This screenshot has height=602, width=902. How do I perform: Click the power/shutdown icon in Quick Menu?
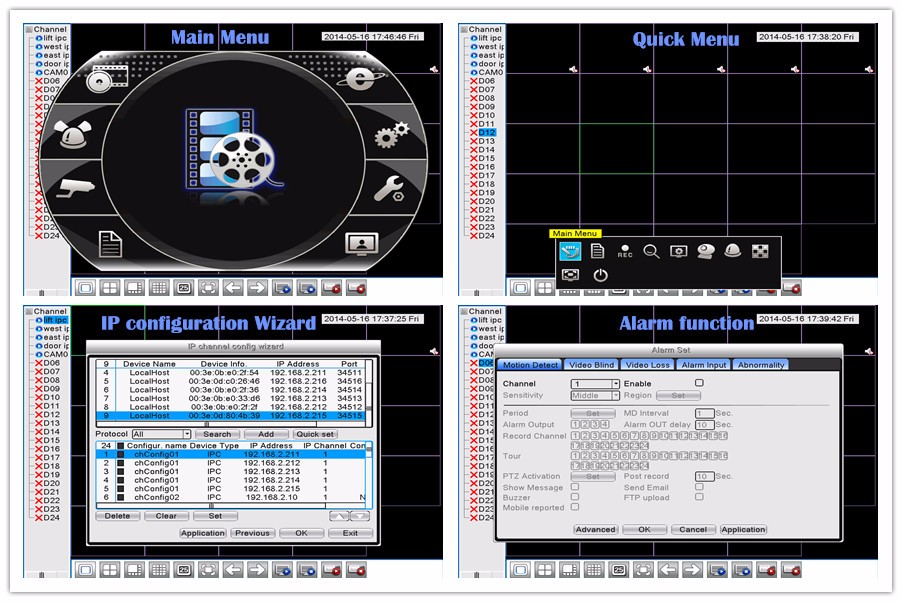point(600,275)
